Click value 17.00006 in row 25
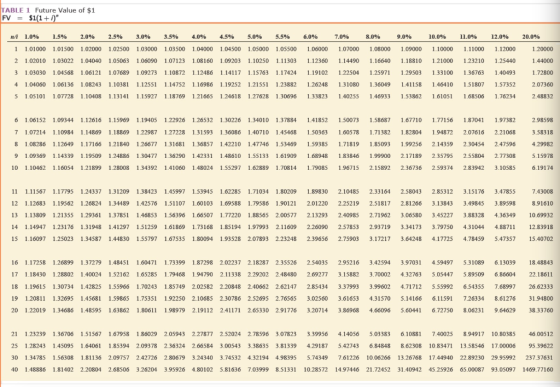 point(503,346)
